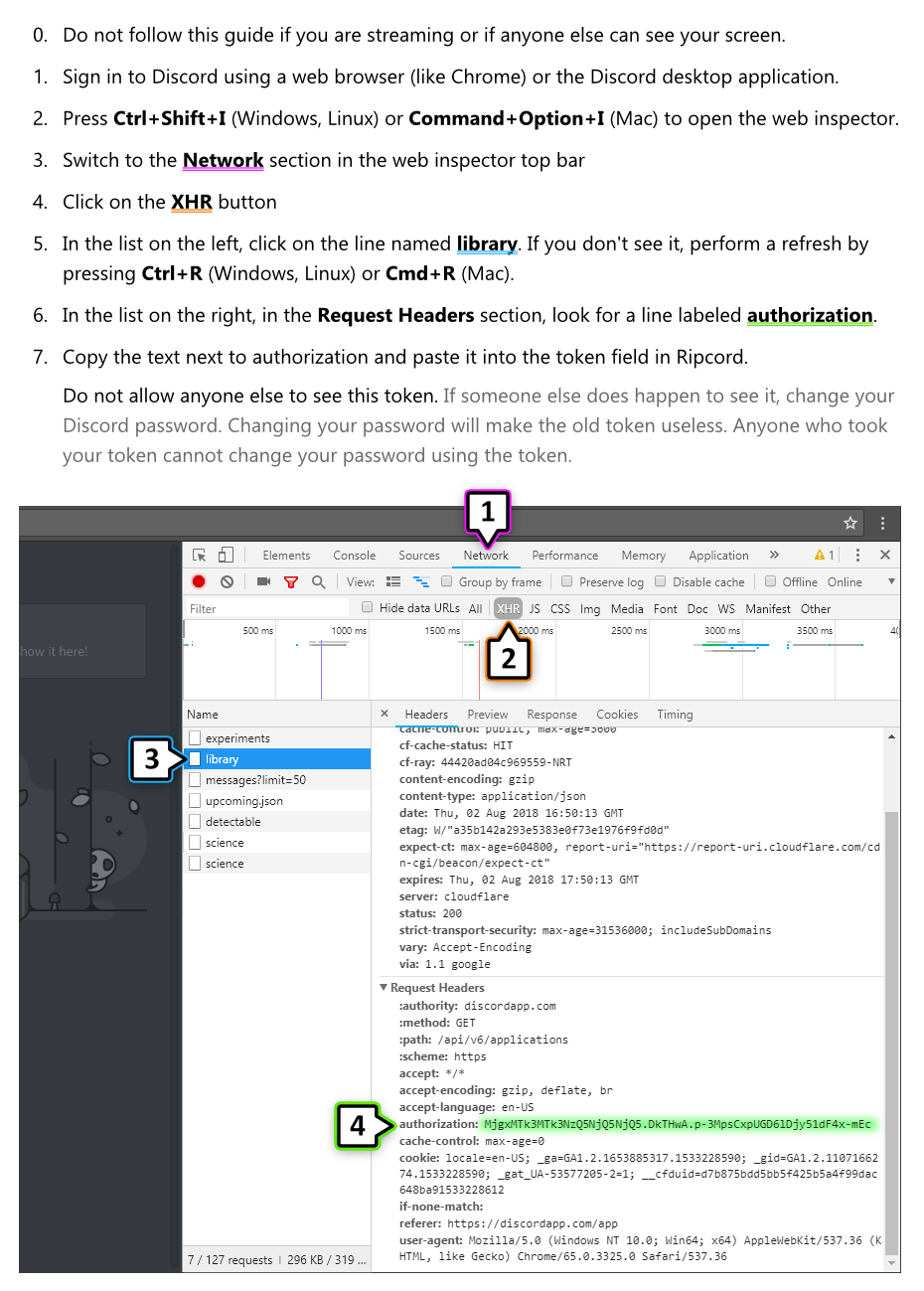Select the experiments request row
Viewport: 924px width, 1291px height.
277,738
